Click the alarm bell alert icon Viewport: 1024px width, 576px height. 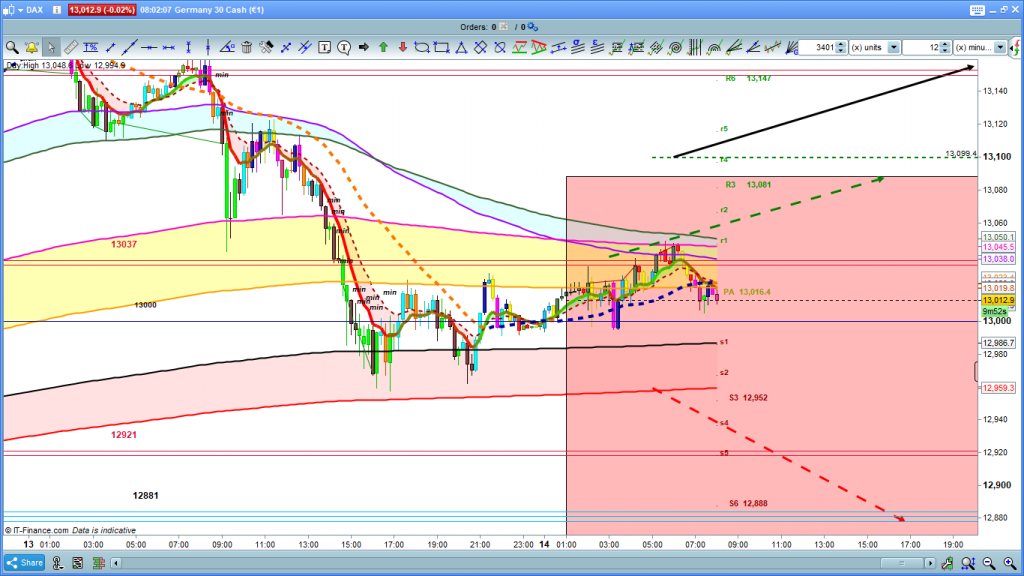point(31,47)
